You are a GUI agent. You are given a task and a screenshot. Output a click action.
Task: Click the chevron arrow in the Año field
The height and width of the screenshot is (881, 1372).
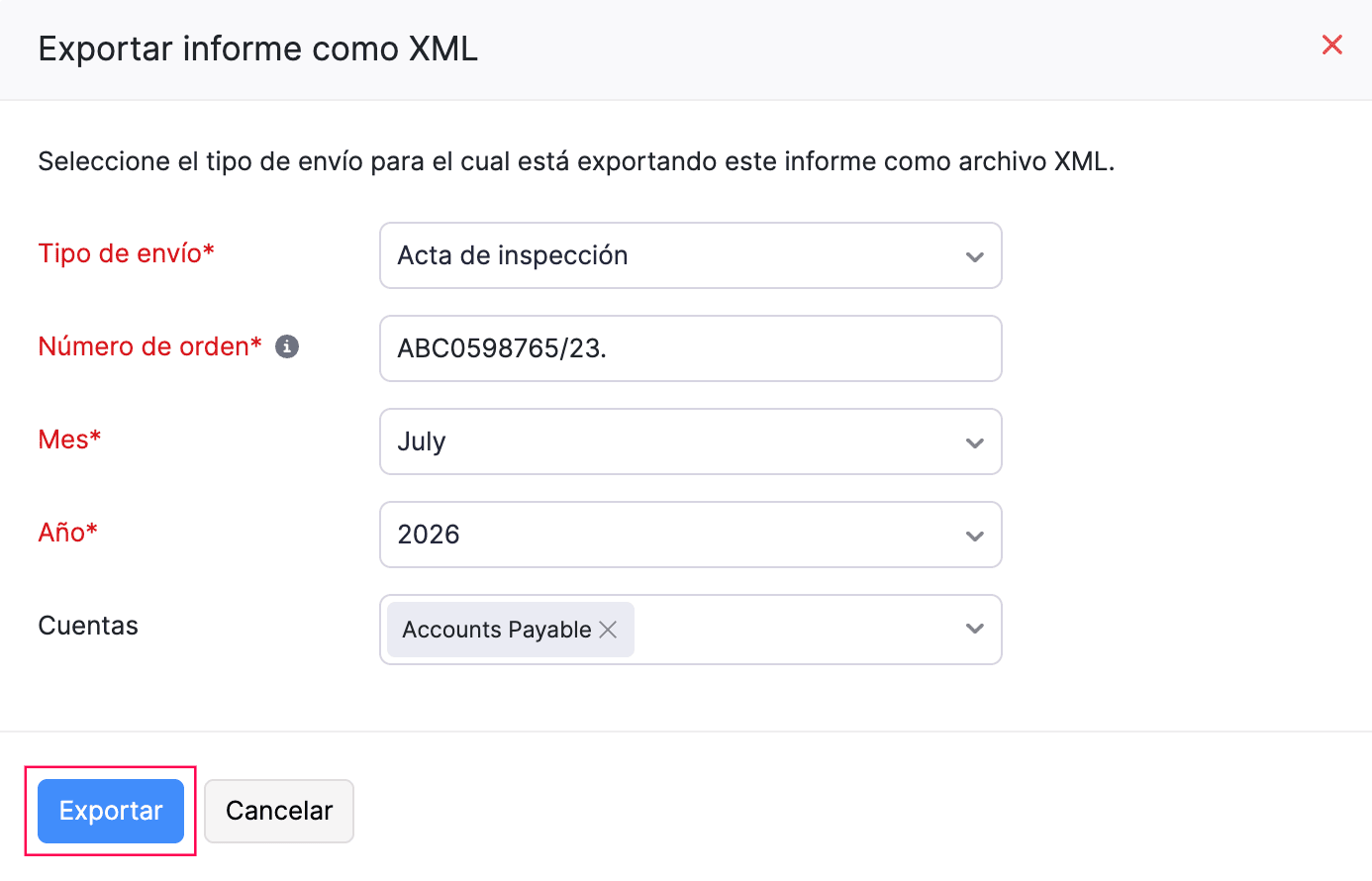pyautogui.click(x=974, y=536)
